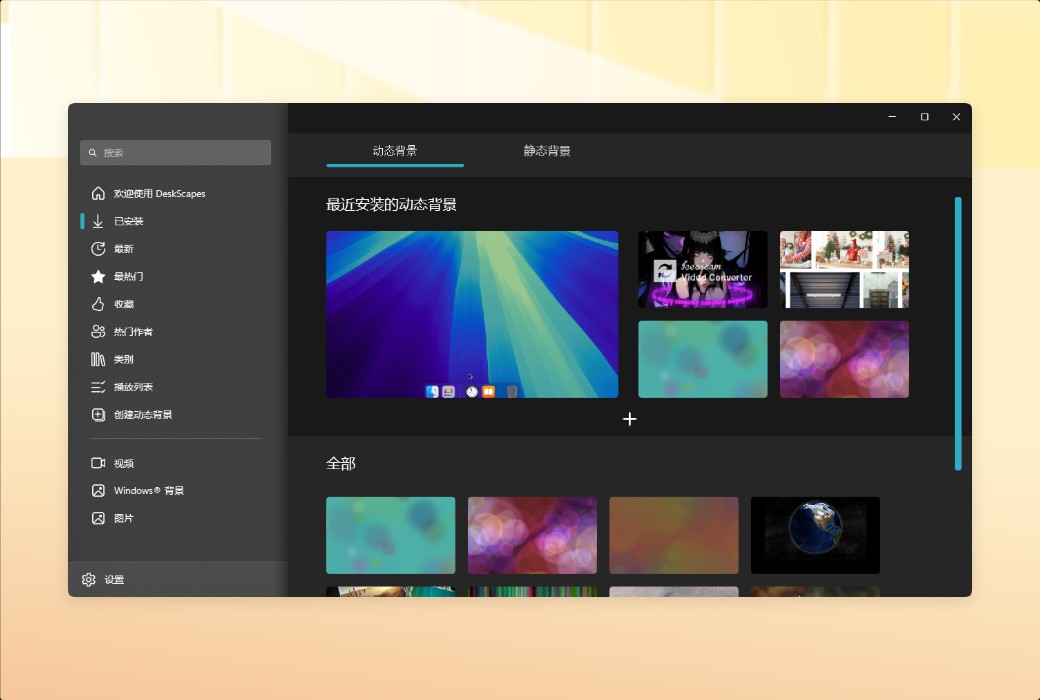Viewport: 1040px width, 700px height.
Task: Click inside the 搜索 search field
Action: click(x=175, y=152)
